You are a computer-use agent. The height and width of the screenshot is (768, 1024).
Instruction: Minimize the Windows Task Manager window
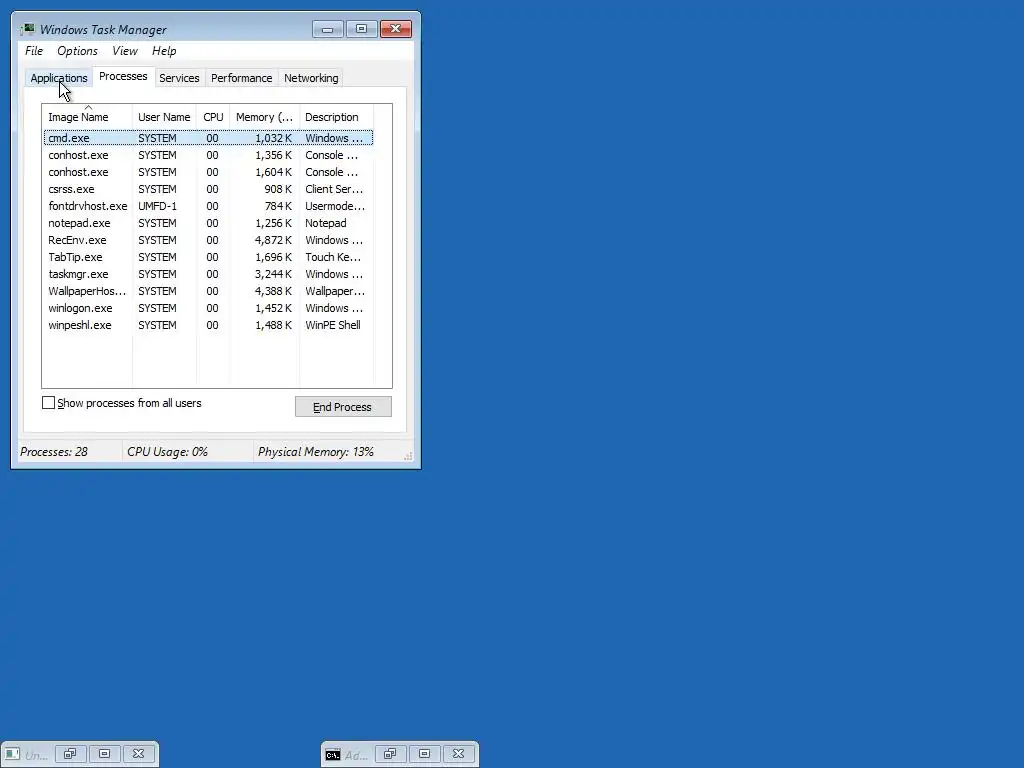327,29
